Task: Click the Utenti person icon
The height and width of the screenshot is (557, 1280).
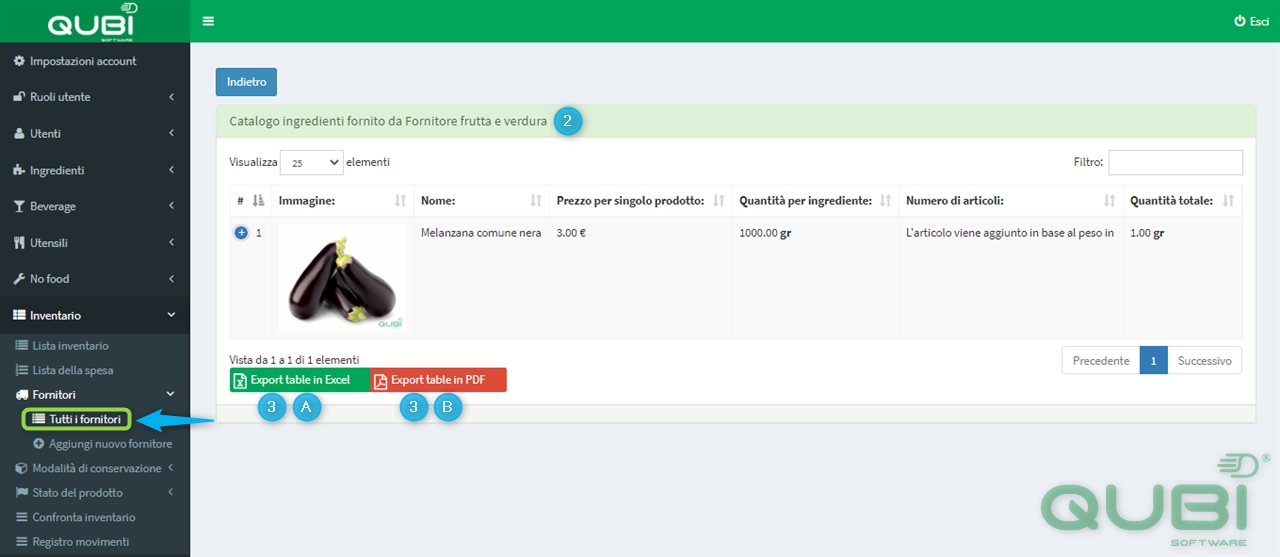Action: click(19, 134)
